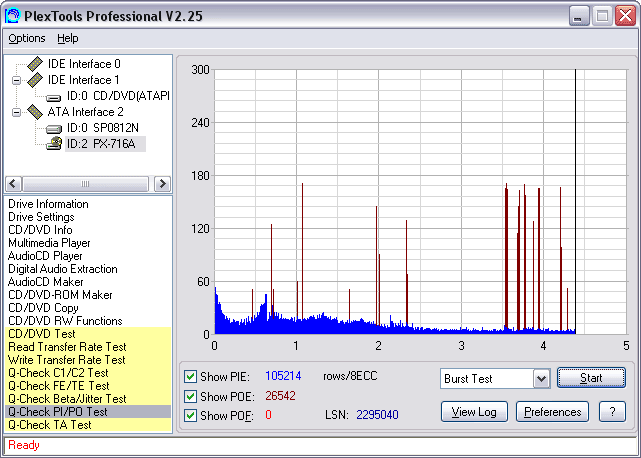Open Multimedia Player function
The height and width of the screenshot is (458, 641).
point(49,243)
